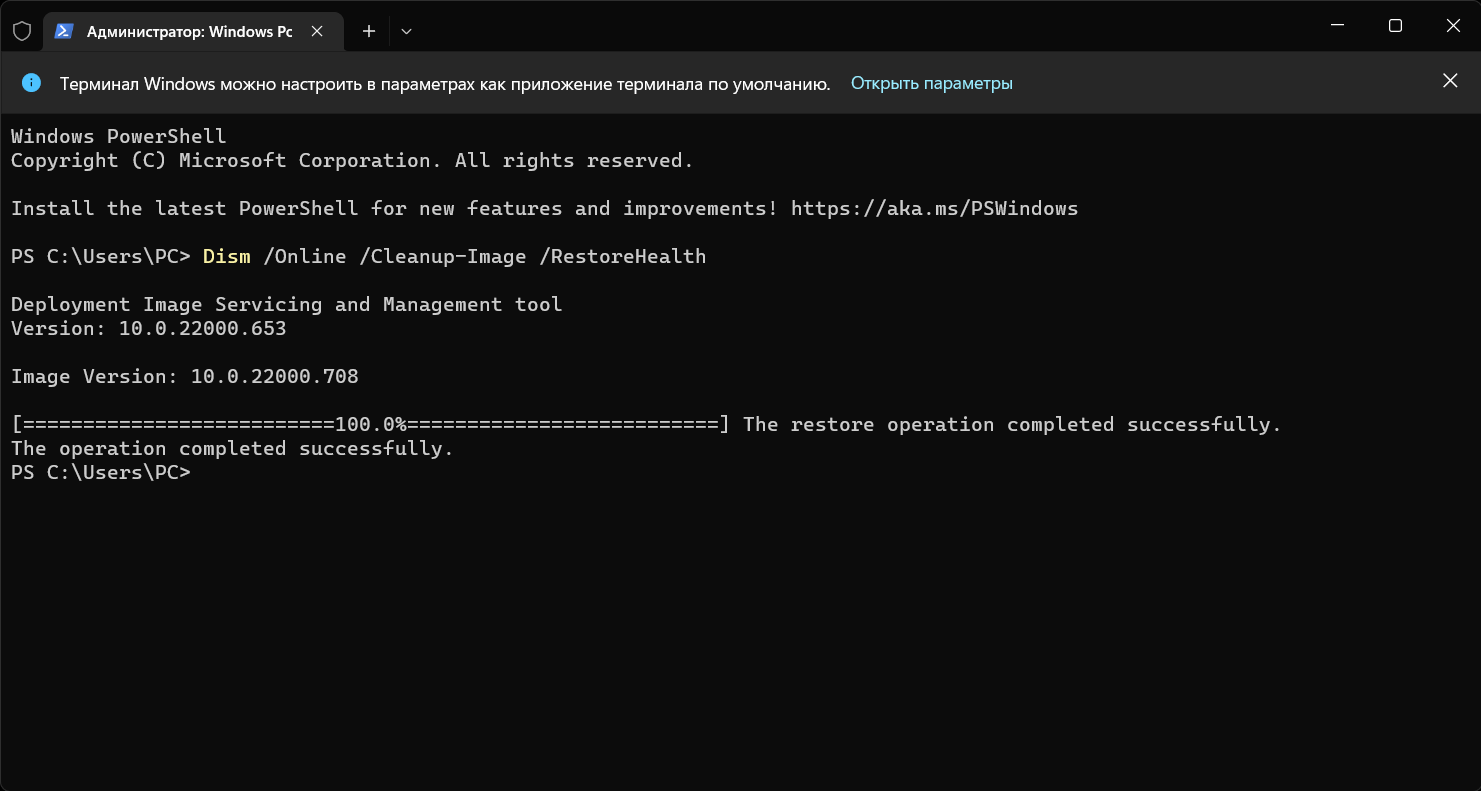The width and height of the screenshot is (1481, 791).
Task: Click 'Deployment Image Servicing and Management tool' line
Action: pos(286,305)
